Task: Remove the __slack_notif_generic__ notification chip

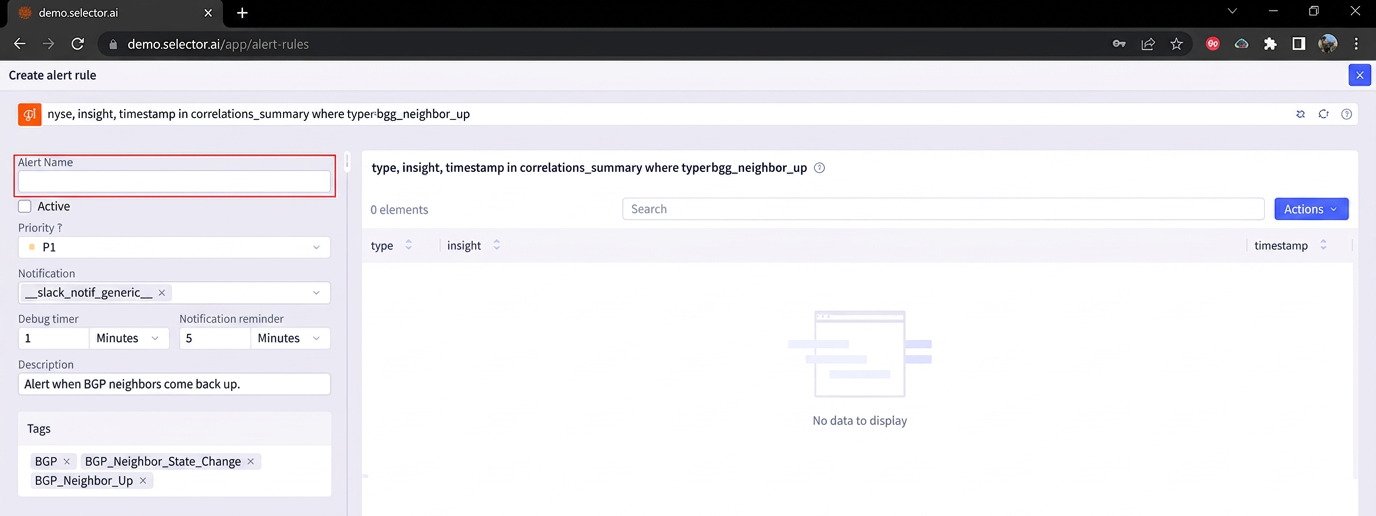Action: coord(162,293)
